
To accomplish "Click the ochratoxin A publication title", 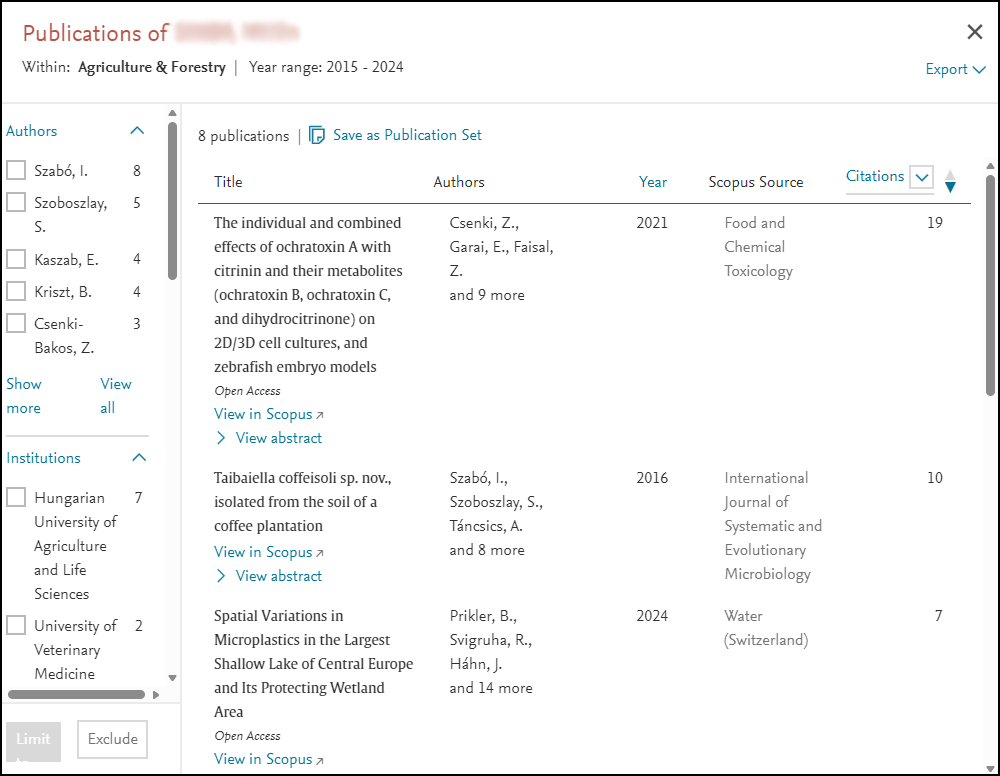I will tap(308, 295).
